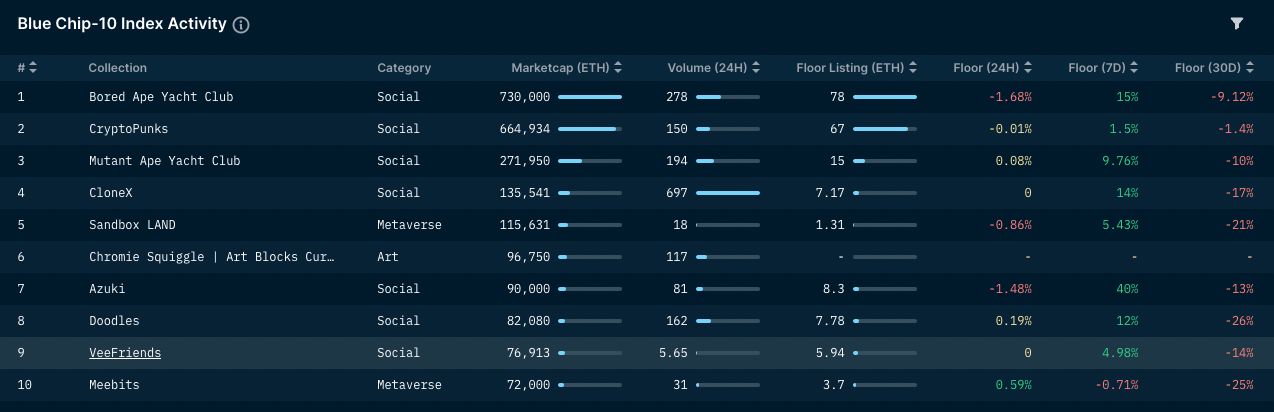The height and width of the screenshot is (412, 1274).
Task: Click Mutant Ape volume value 194
Action: point(677,161)
